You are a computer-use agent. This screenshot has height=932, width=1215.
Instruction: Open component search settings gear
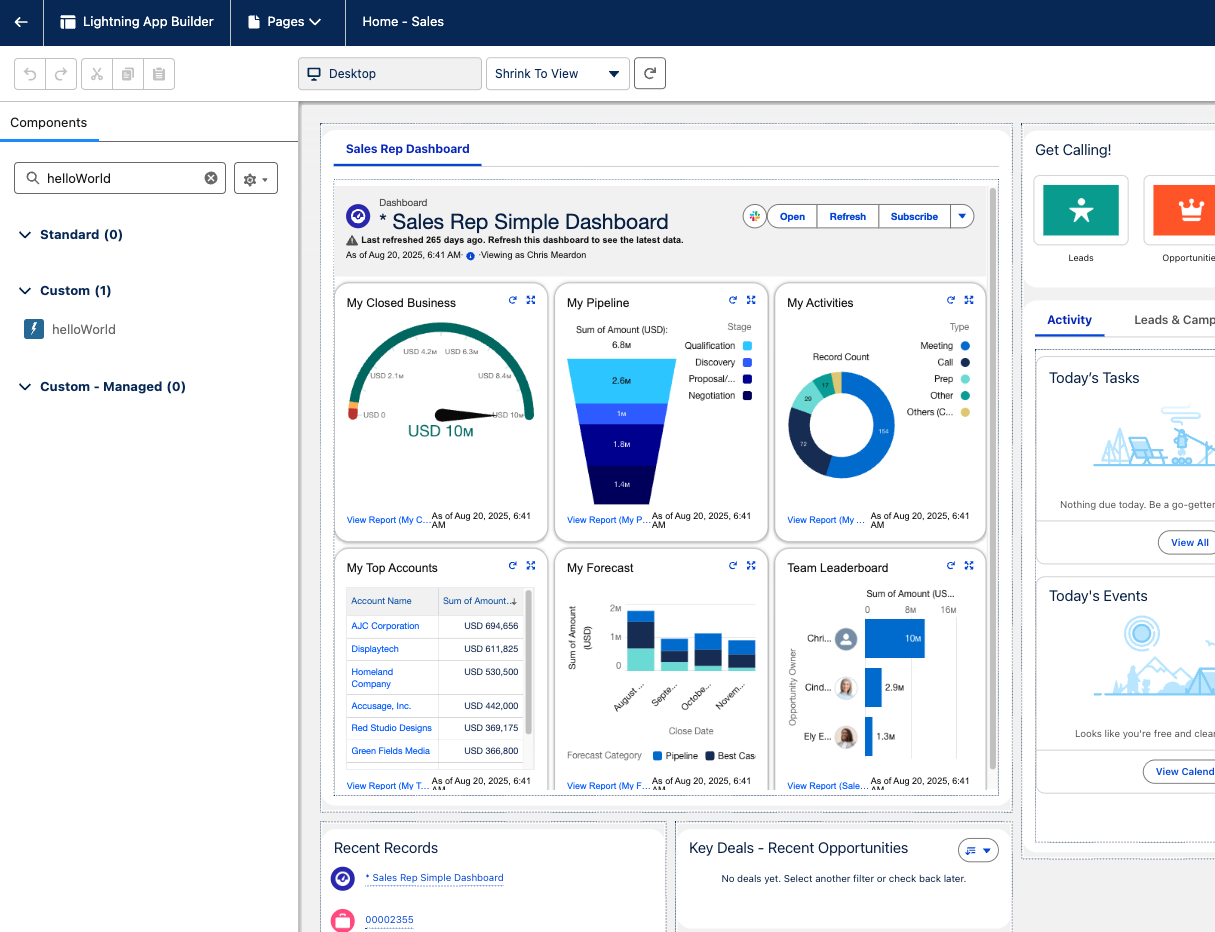pyautogui.click(x=256, y=179)
